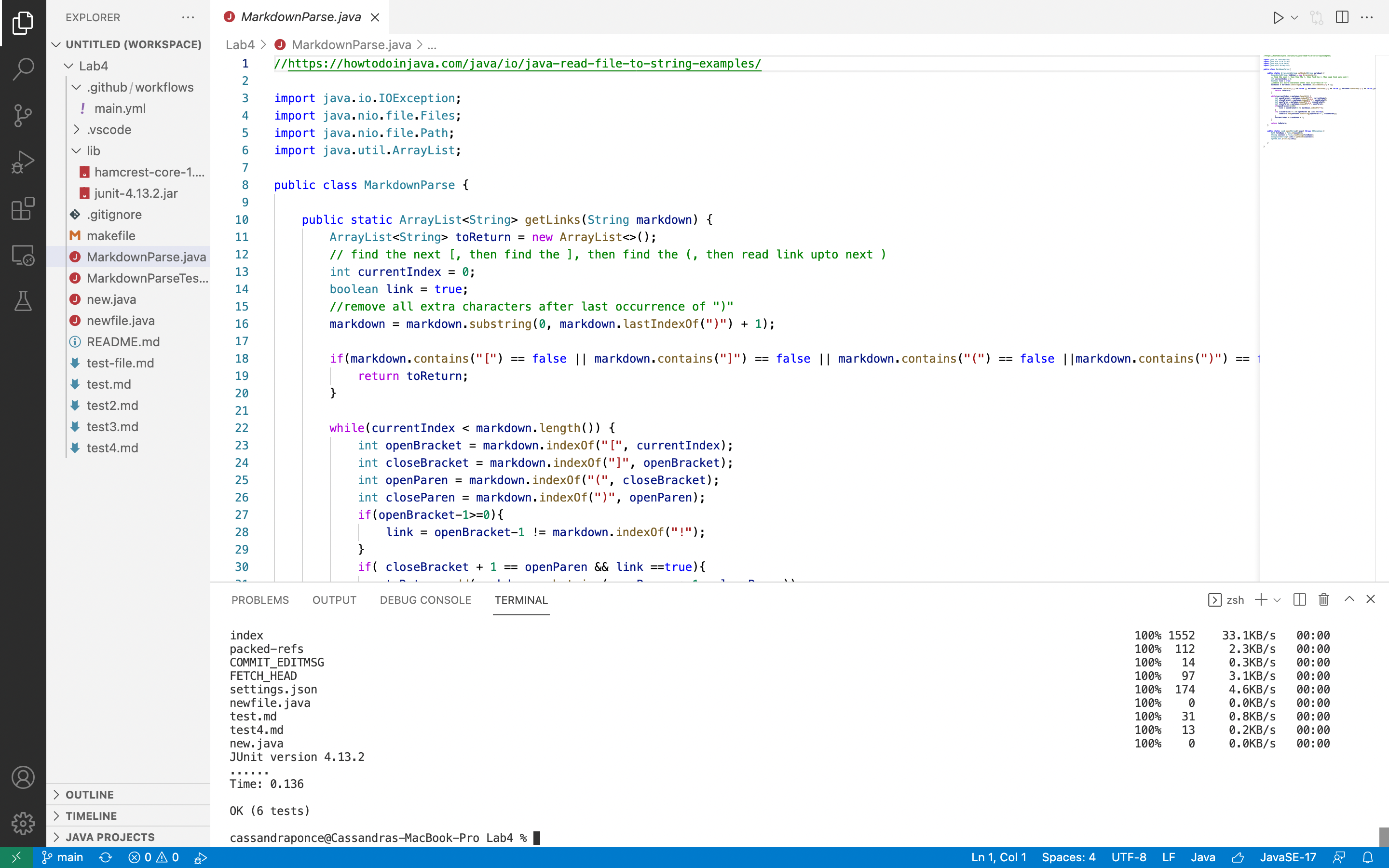
Task: Open the Remote Explorer icon
Action: coord(23,255)
